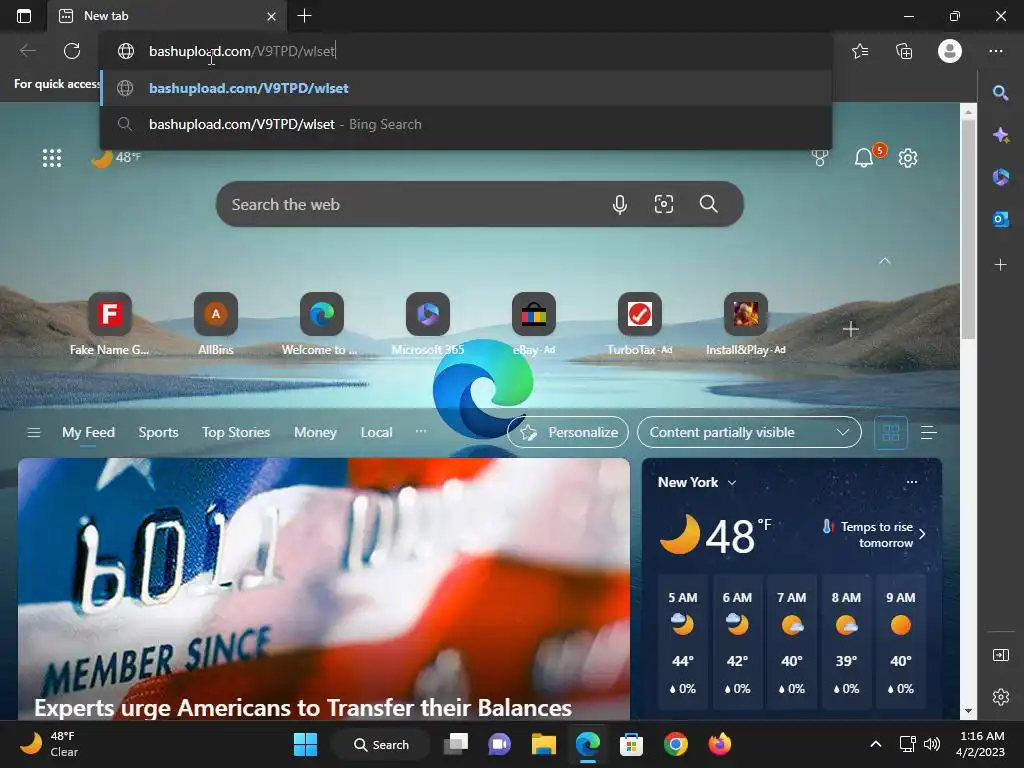The height and width of the screenshot is (768, 1024).
Task: Open the Fake Name G... quick link tile
Action: click(110, 325)
